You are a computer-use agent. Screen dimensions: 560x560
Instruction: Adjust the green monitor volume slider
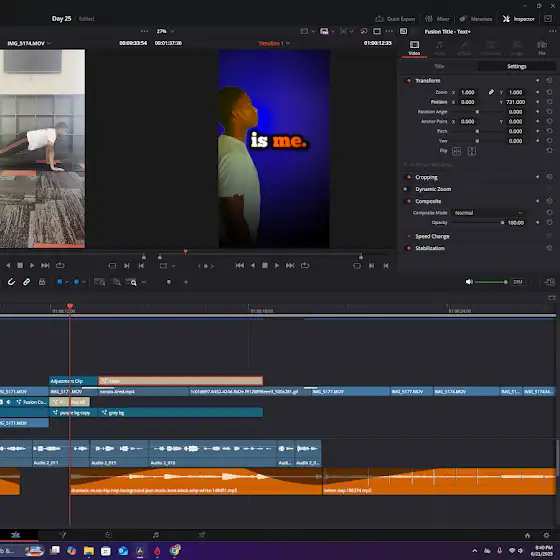[x=491, y=282]
